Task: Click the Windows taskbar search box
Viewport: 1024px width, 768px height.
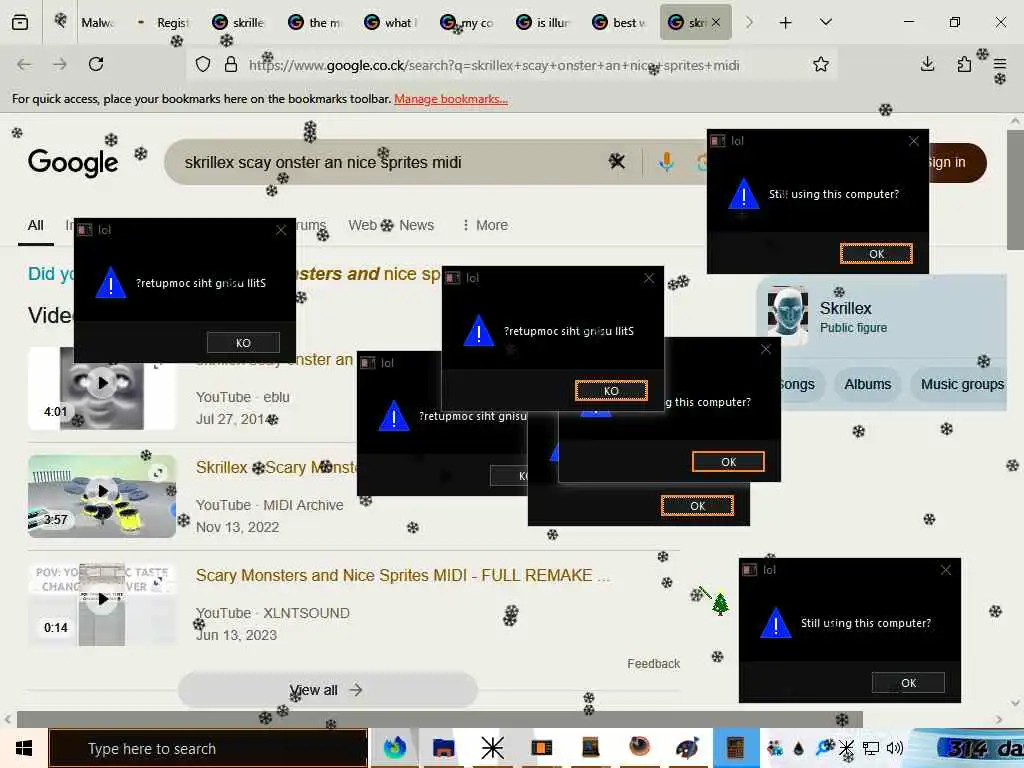Action: [208, 748]
